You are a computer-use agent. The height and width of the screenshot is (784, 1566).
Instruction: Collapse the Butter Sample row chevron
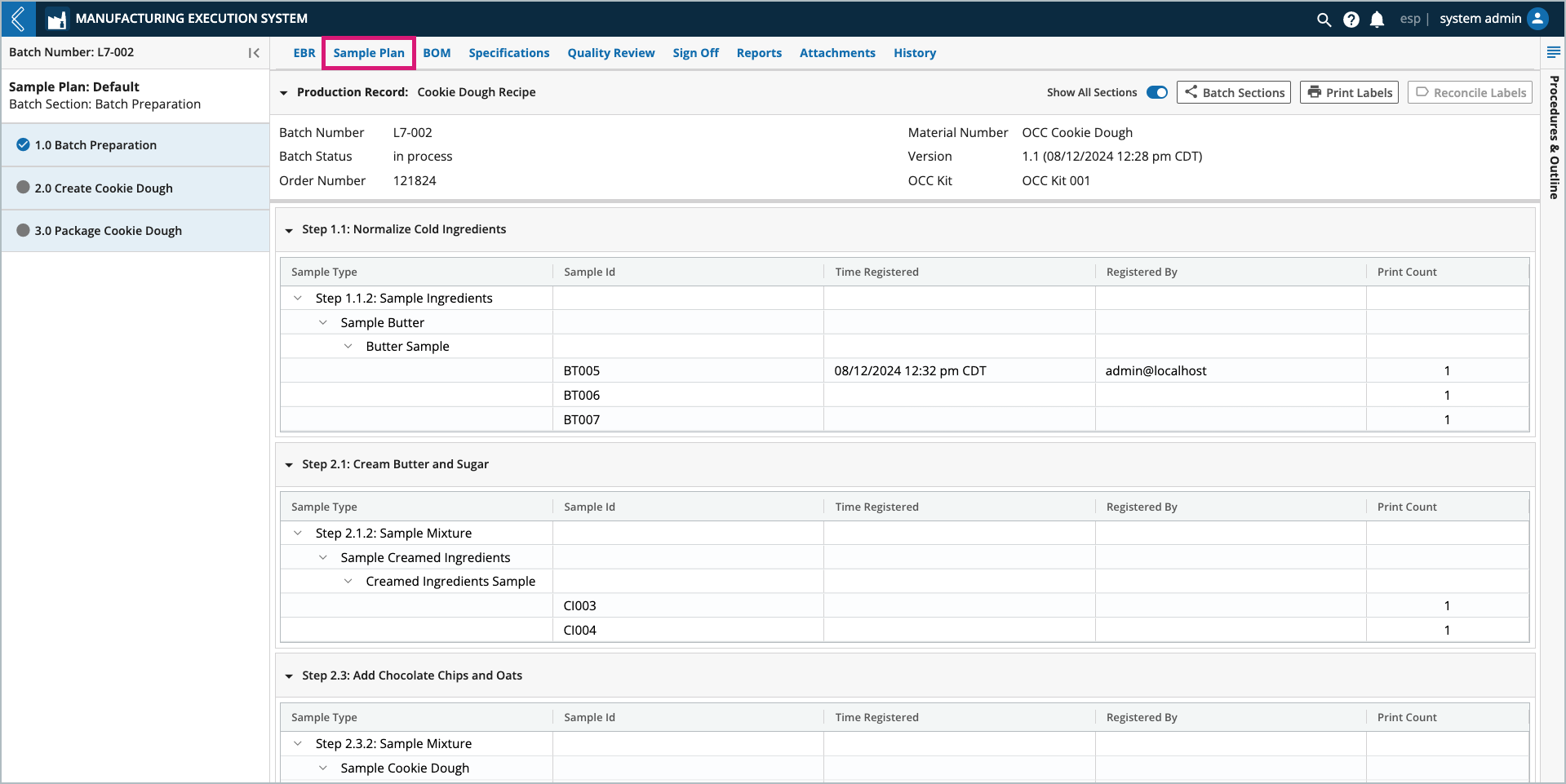click(x=348, y=346)
